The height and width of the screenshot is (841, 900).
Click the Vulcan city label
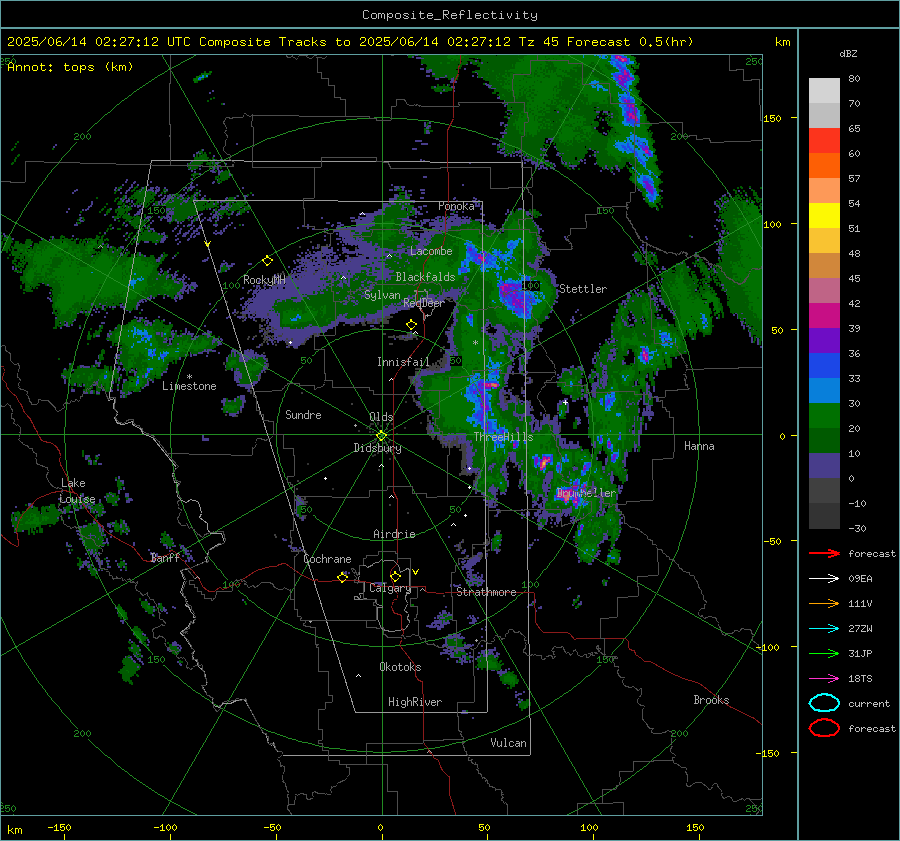pos(509,743)
